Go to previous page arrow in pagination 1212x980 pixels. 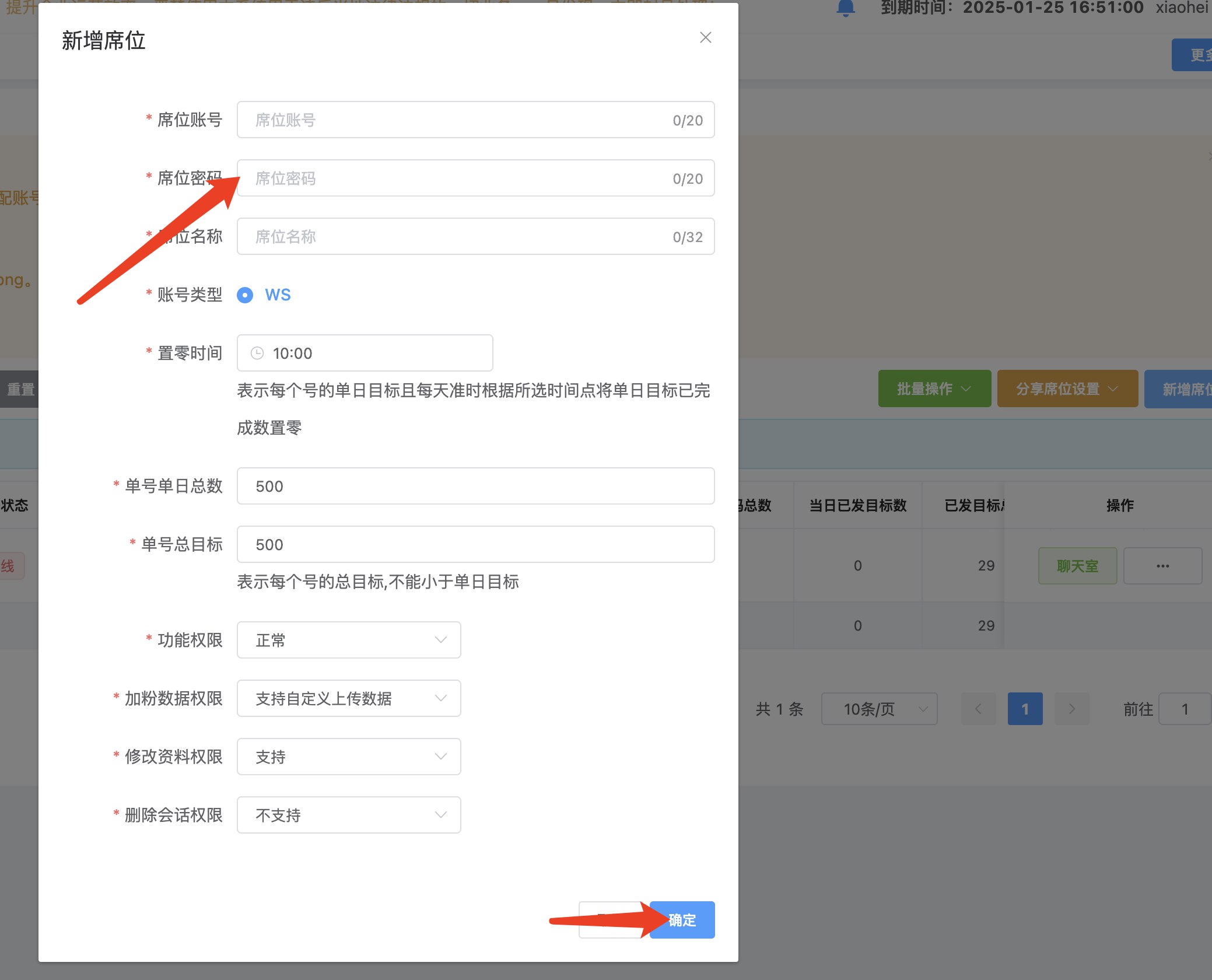[978, 709]
